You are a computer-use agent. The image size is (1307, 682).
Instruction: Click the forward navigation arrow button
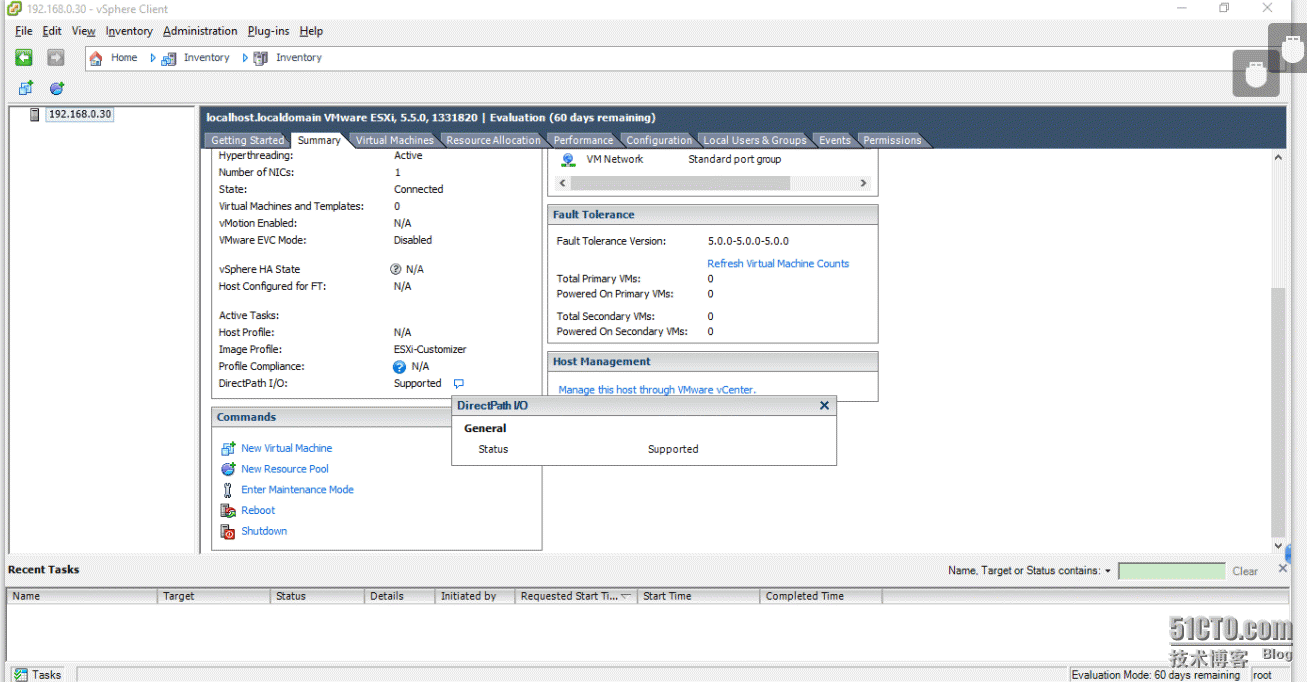tap(56, 58)
